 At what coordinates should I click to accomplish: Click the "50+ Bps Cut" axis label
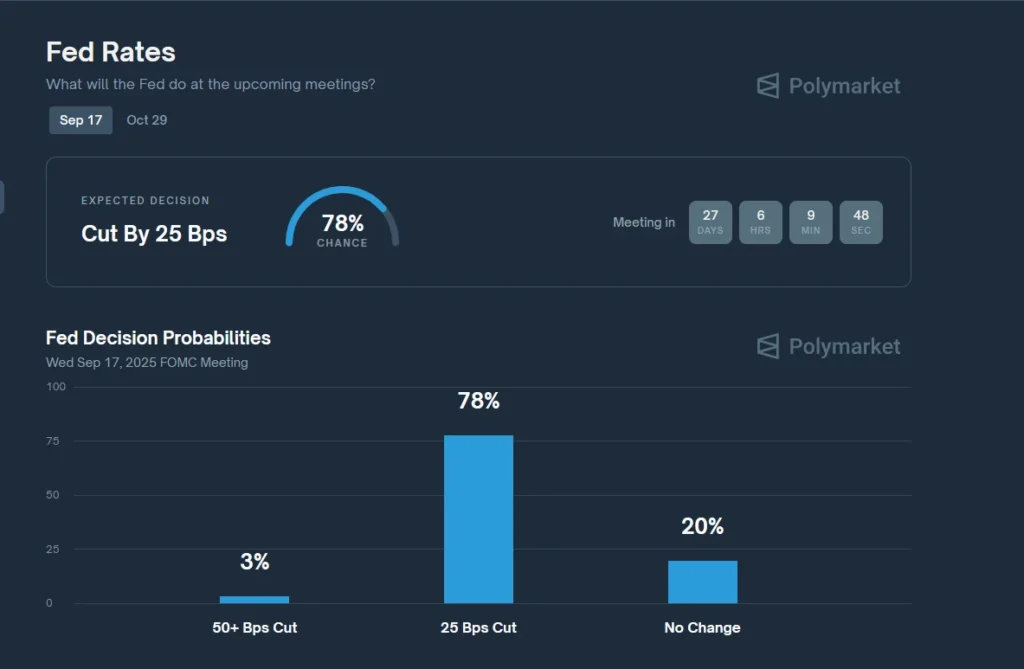255,628
